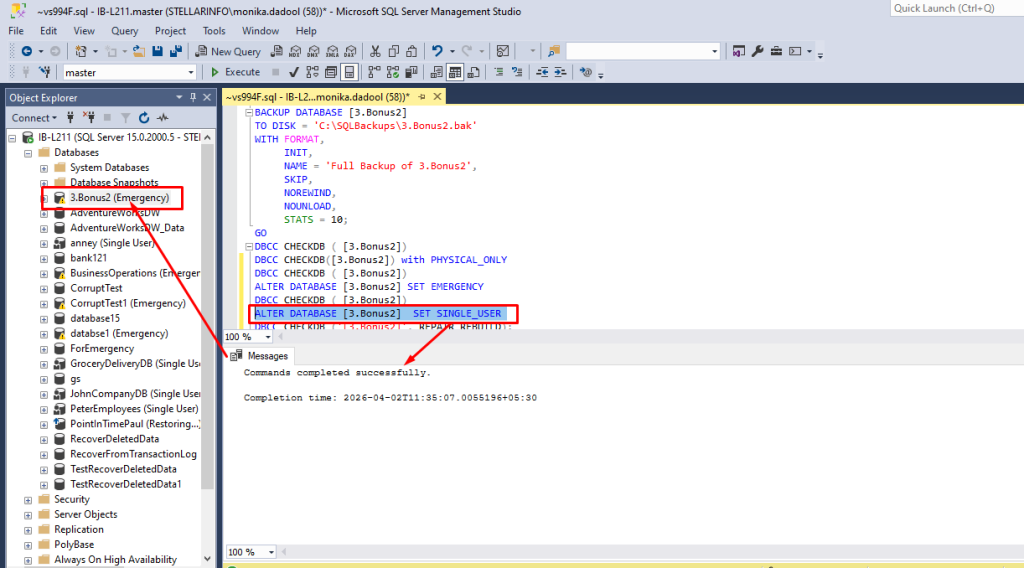The width and height of the screenshot is (1024, 568).
Task: Expand the Security folder
Action: pos(28,500)
